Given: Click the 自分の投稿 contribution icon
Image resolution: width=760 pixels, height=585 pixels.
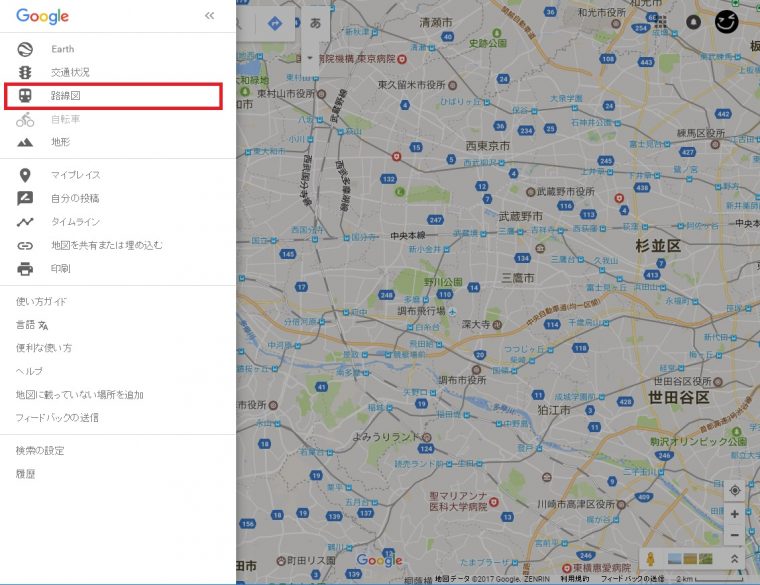Looking at the screenshot, I should click(x=25, y=198).
